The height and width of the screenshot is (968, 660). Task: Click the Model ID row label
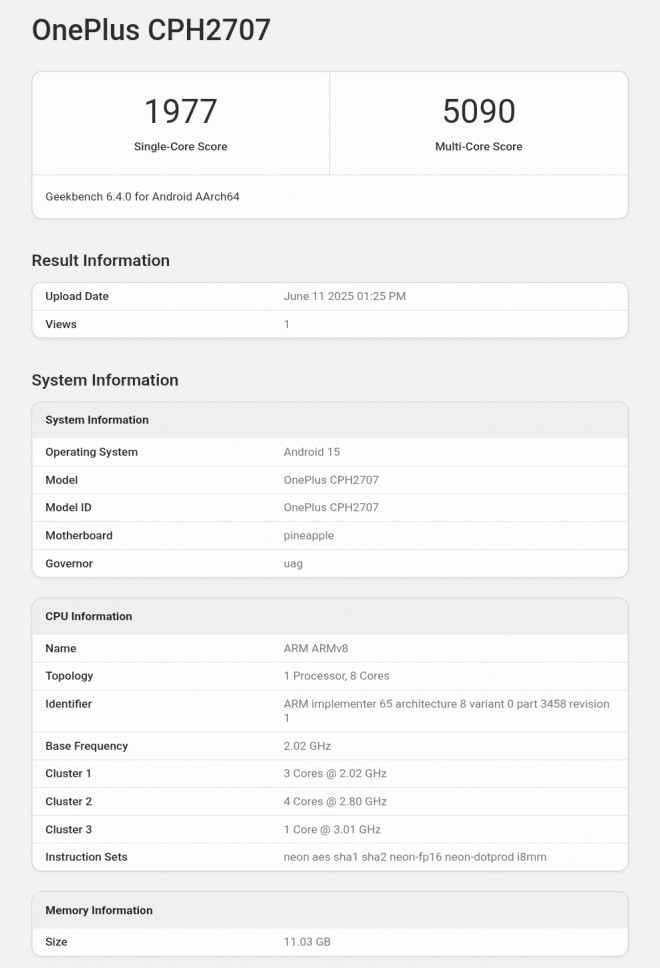(x=68, y=508)
